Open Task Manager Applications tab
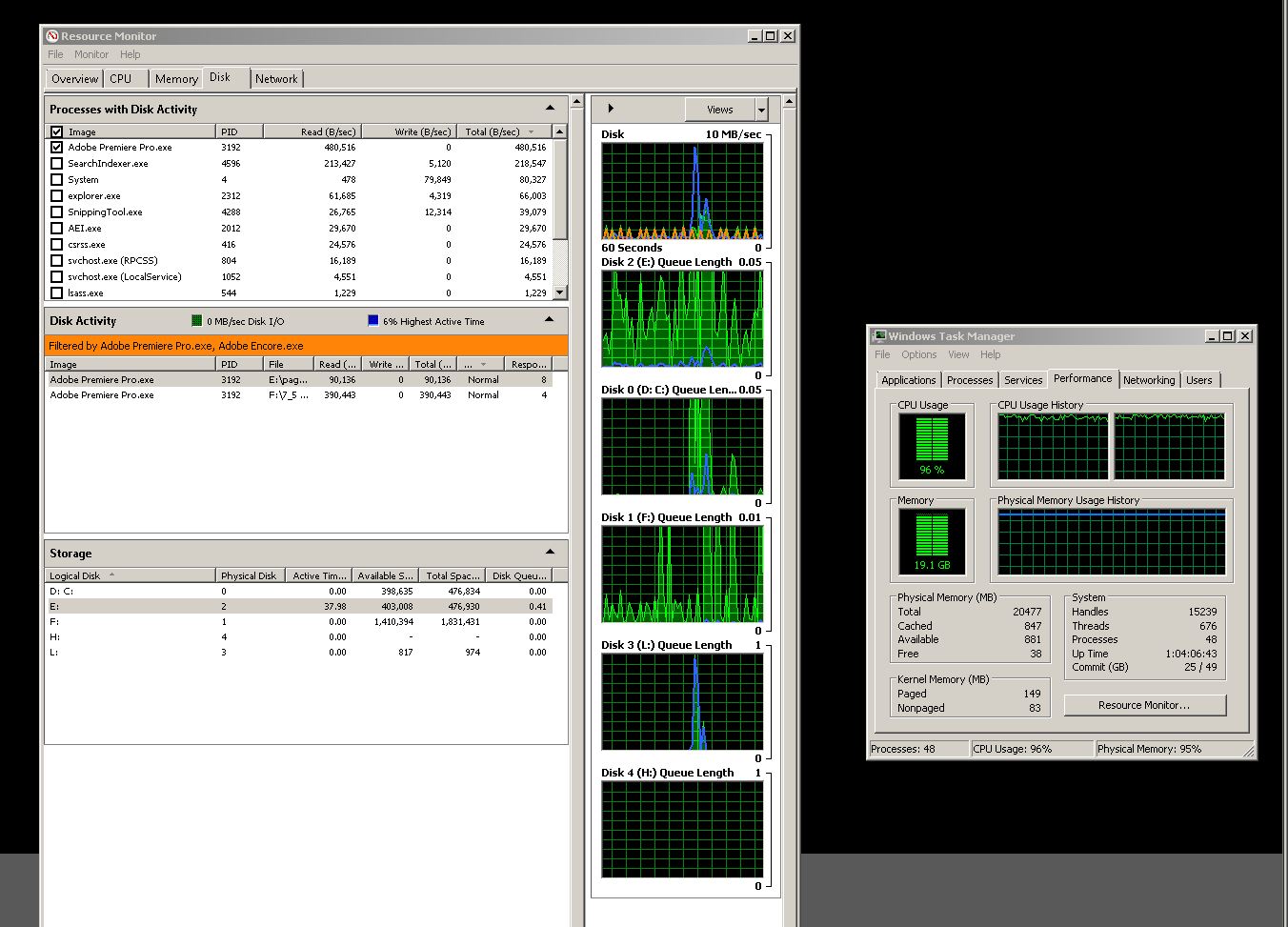Image resolution: width=1288 pixels, height=927 pixels. tap(909, 380)
